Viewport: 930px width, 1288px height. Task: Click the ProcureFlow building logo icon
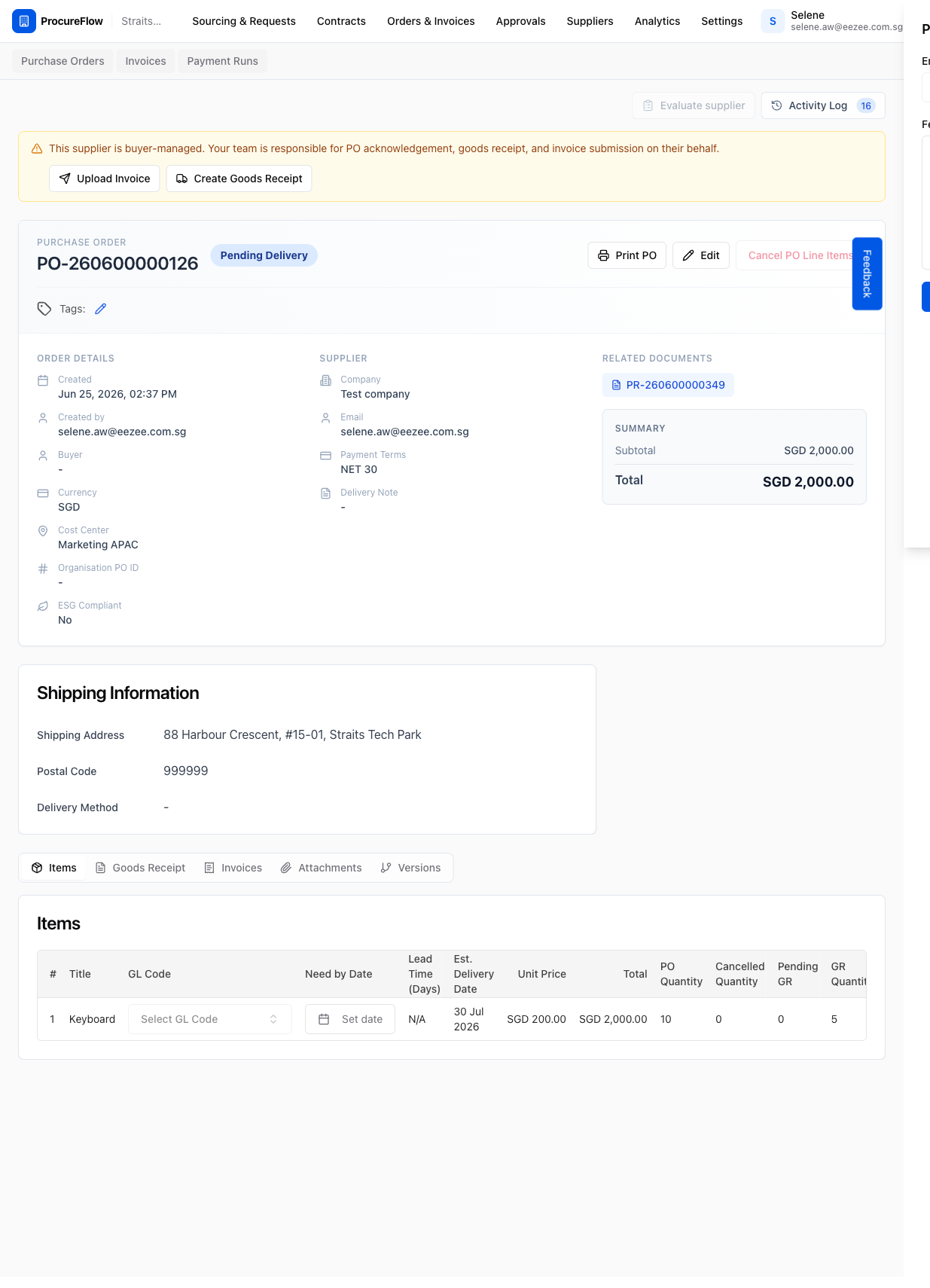click(24, 21)
